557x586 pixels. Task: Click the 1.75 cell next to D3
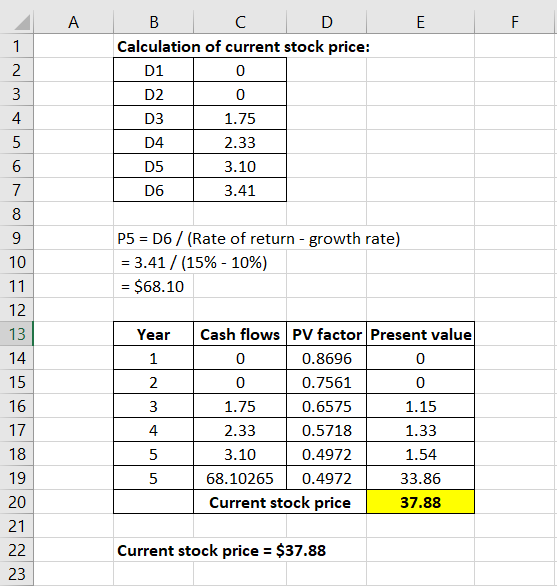pos(240,118)
